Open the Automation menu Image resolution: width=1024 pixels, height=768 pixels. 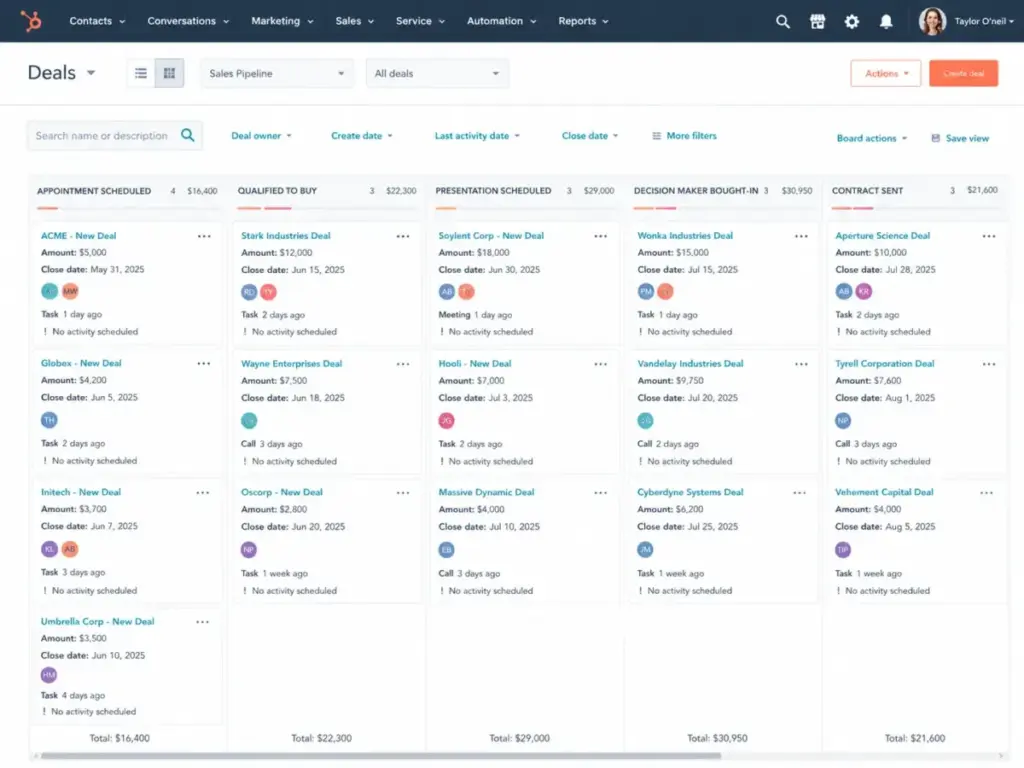pos(502,21)
